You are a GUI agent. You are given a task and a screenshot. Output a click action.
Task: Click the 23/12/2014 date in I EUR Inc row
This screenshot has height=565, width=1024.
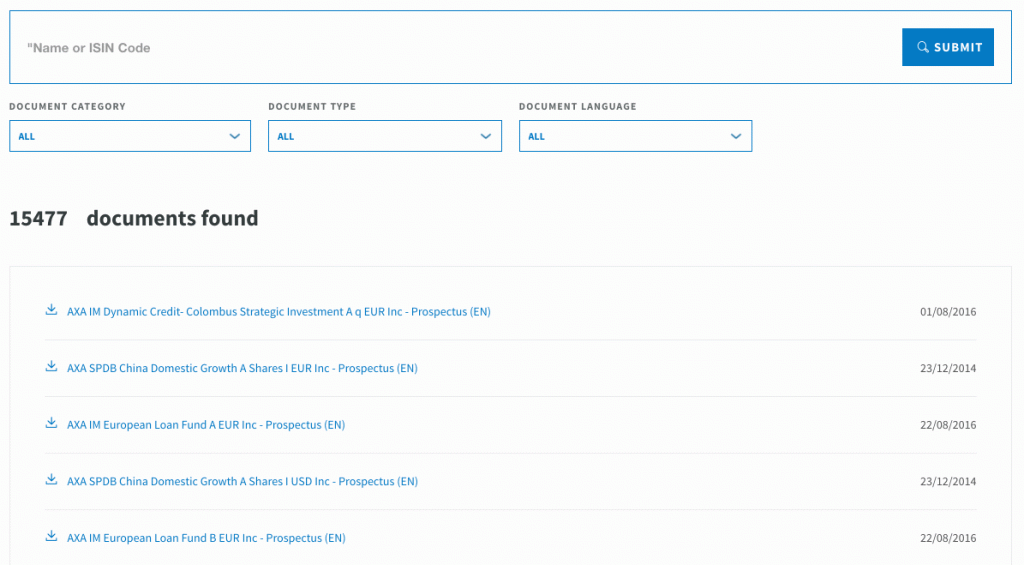point(948,368)
